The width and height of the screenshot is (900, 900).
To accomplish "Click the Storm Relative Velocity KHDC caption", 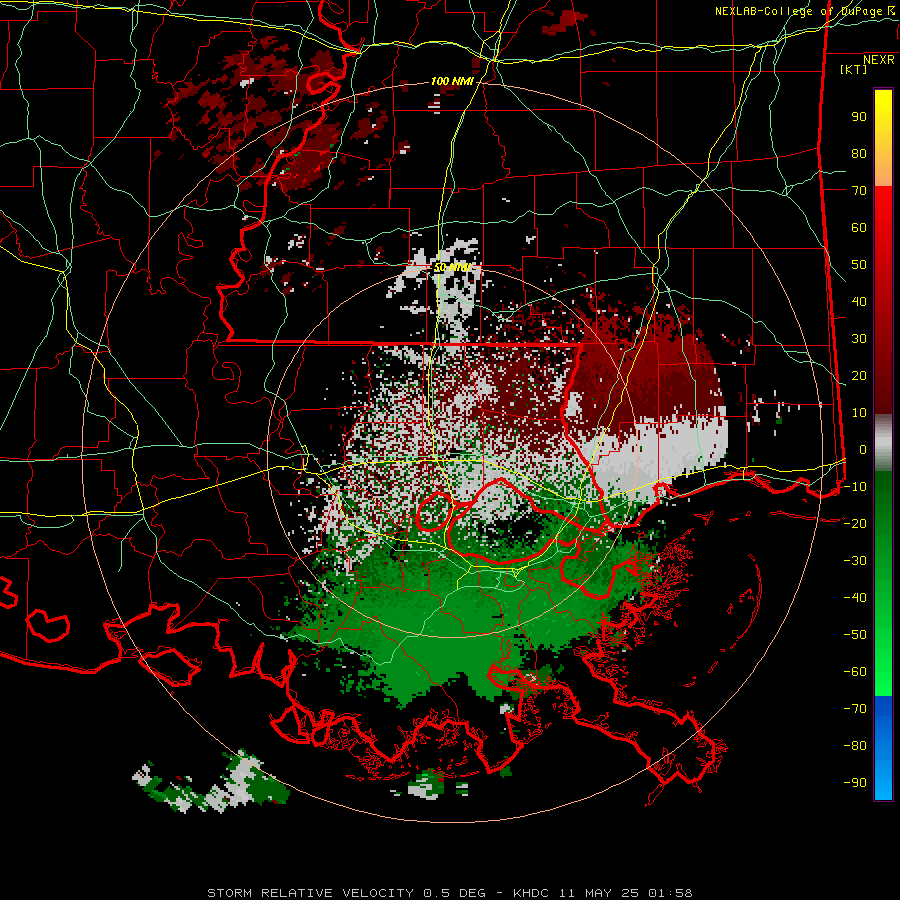I will point(450,893).
